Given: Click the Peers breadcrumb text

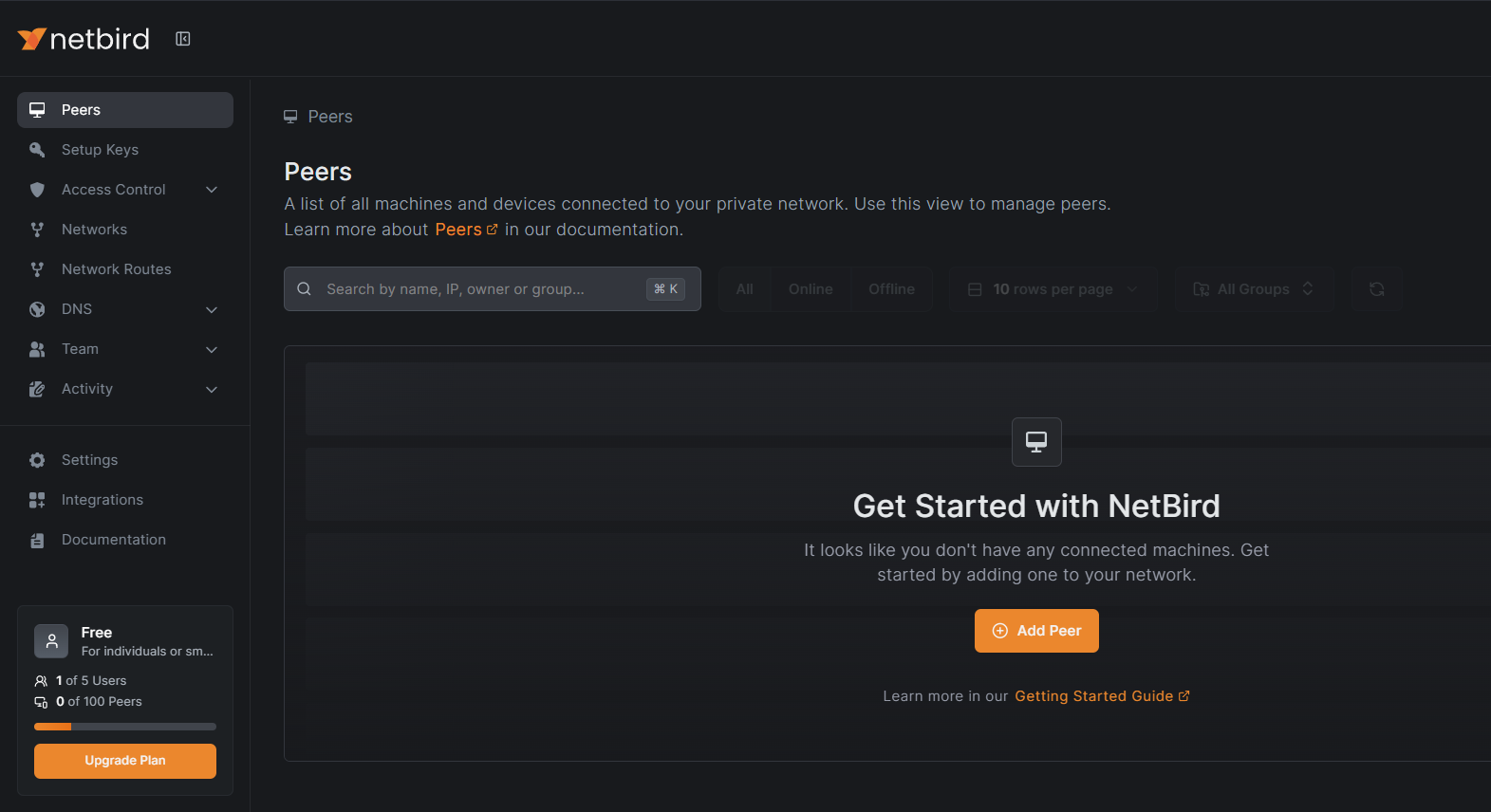Looking at the screenshot, I should (330, 117).
